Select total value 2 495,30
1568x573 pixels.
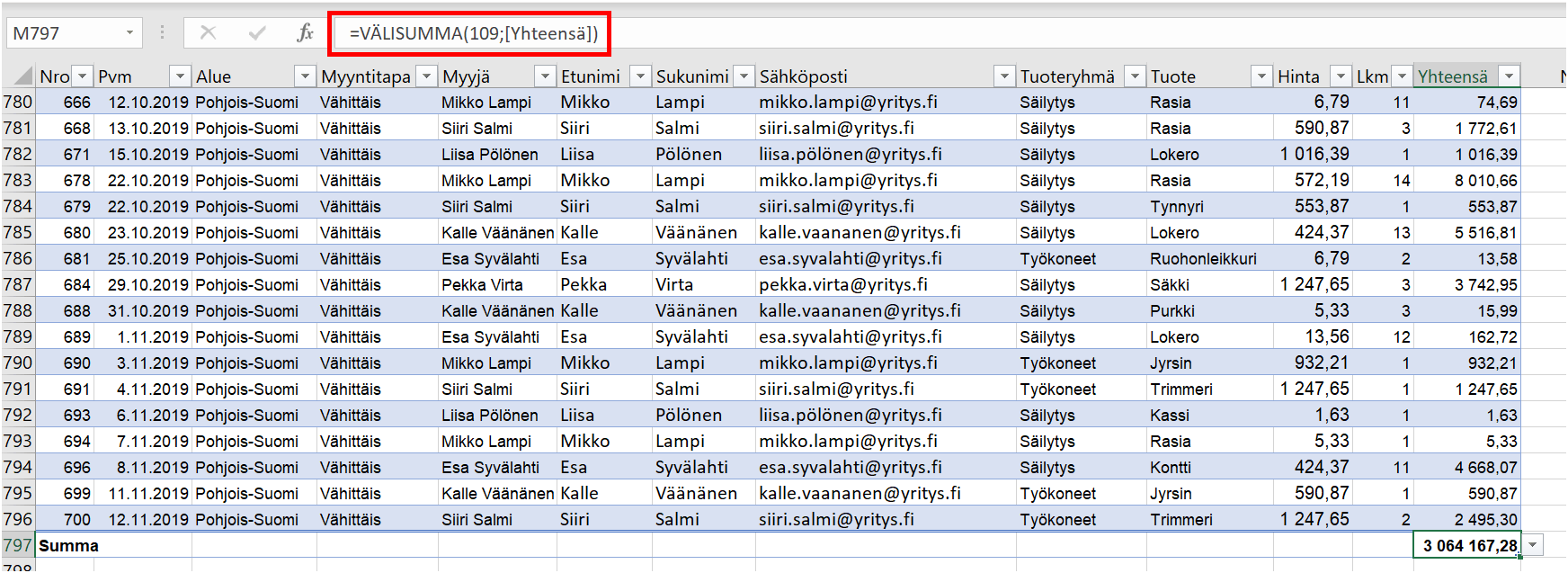point(1466,519)
